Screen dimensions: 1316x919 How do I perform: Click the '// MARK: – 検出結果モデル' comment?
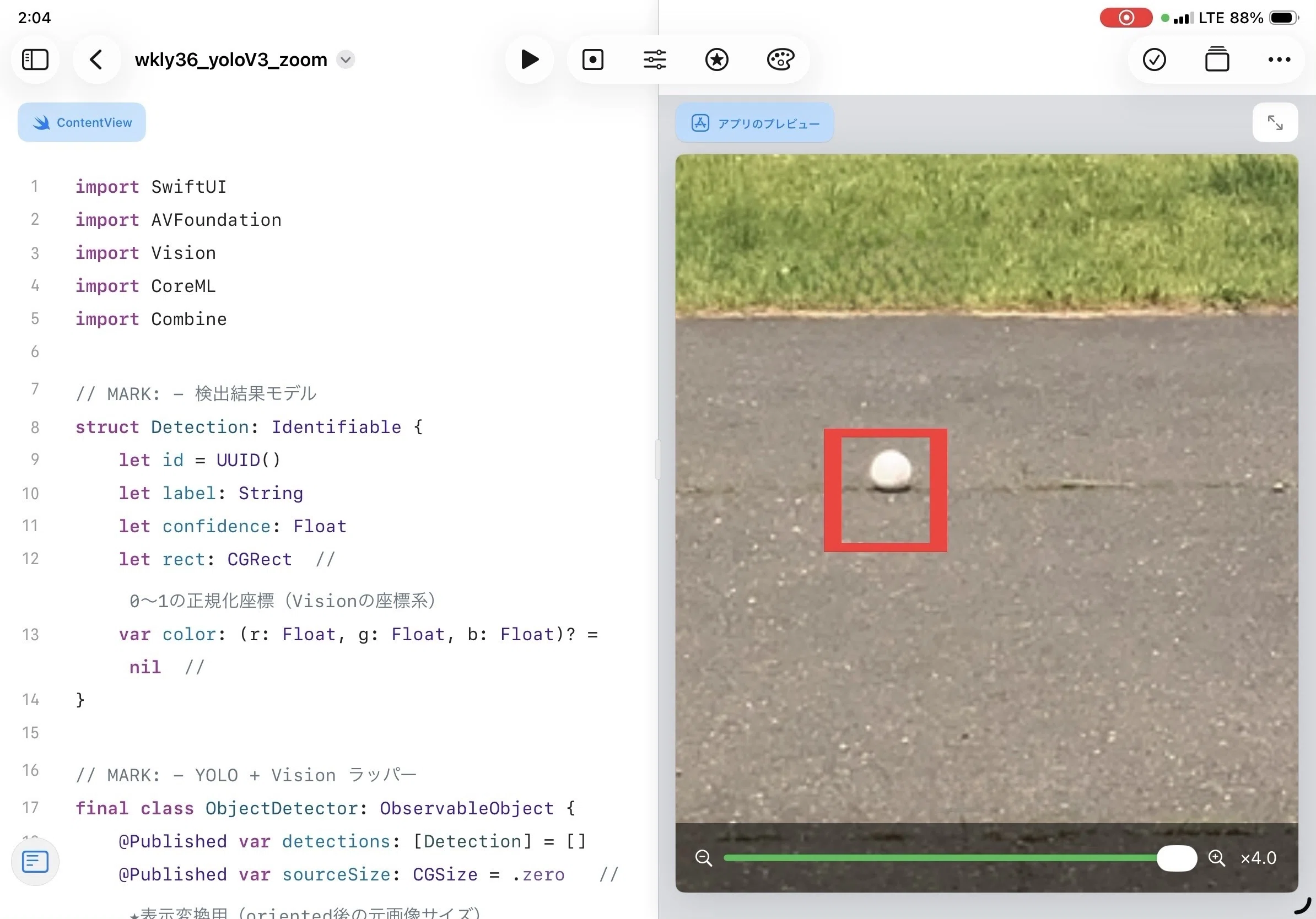coord(196,393)
